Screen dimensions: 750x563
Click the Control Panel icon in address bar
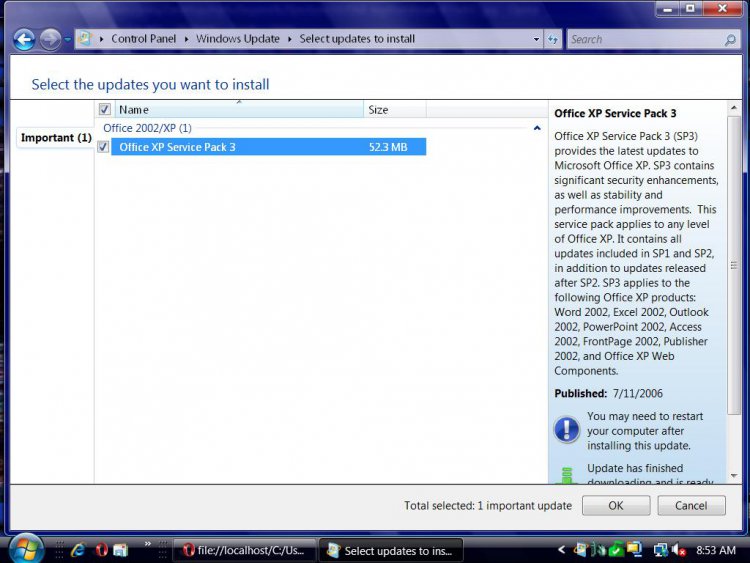(85, 39)
